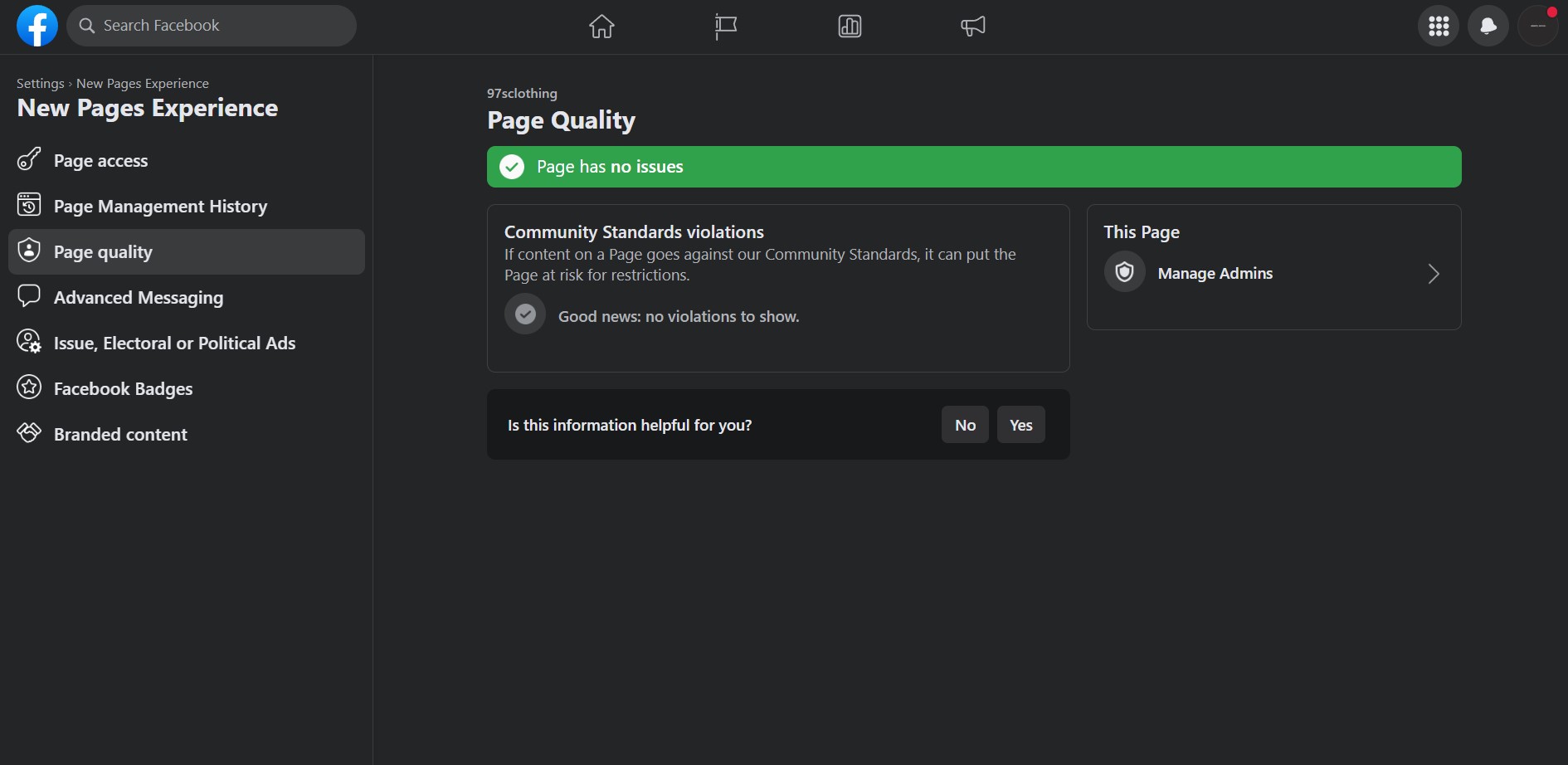
Task: Click the Page Quality main heading
Action: tap(562, 121)
